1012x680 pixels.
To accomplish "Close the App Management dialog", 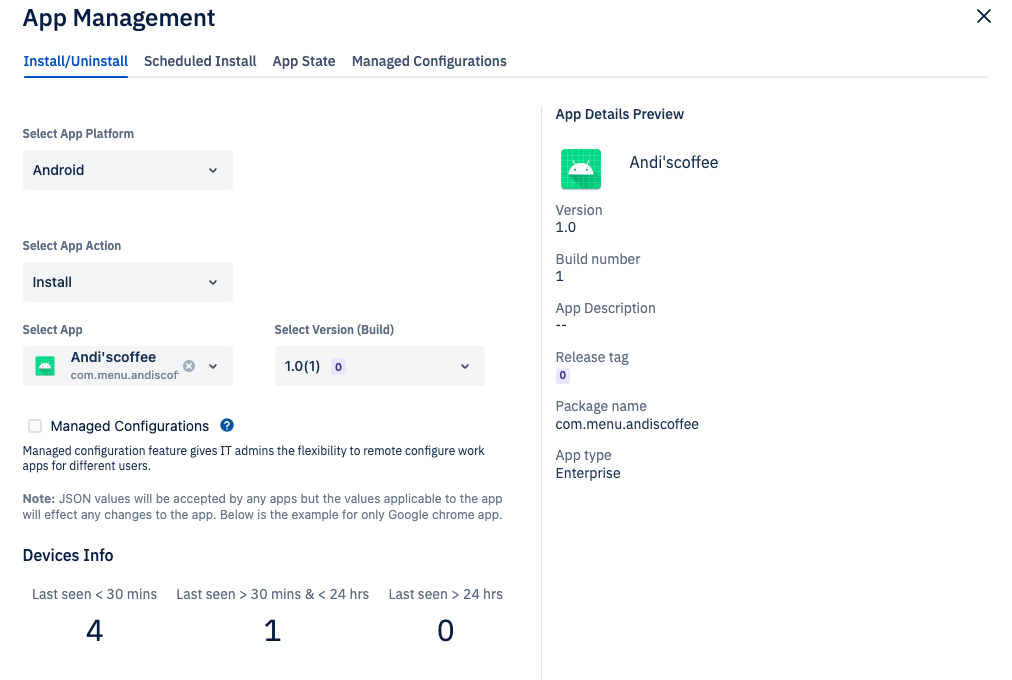I will coord(983,16).
